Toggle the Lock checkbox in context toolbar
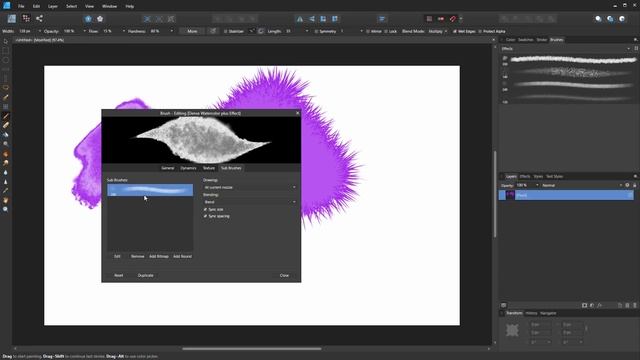The height and width of the screenshot is (360, 640). [386, 31]
